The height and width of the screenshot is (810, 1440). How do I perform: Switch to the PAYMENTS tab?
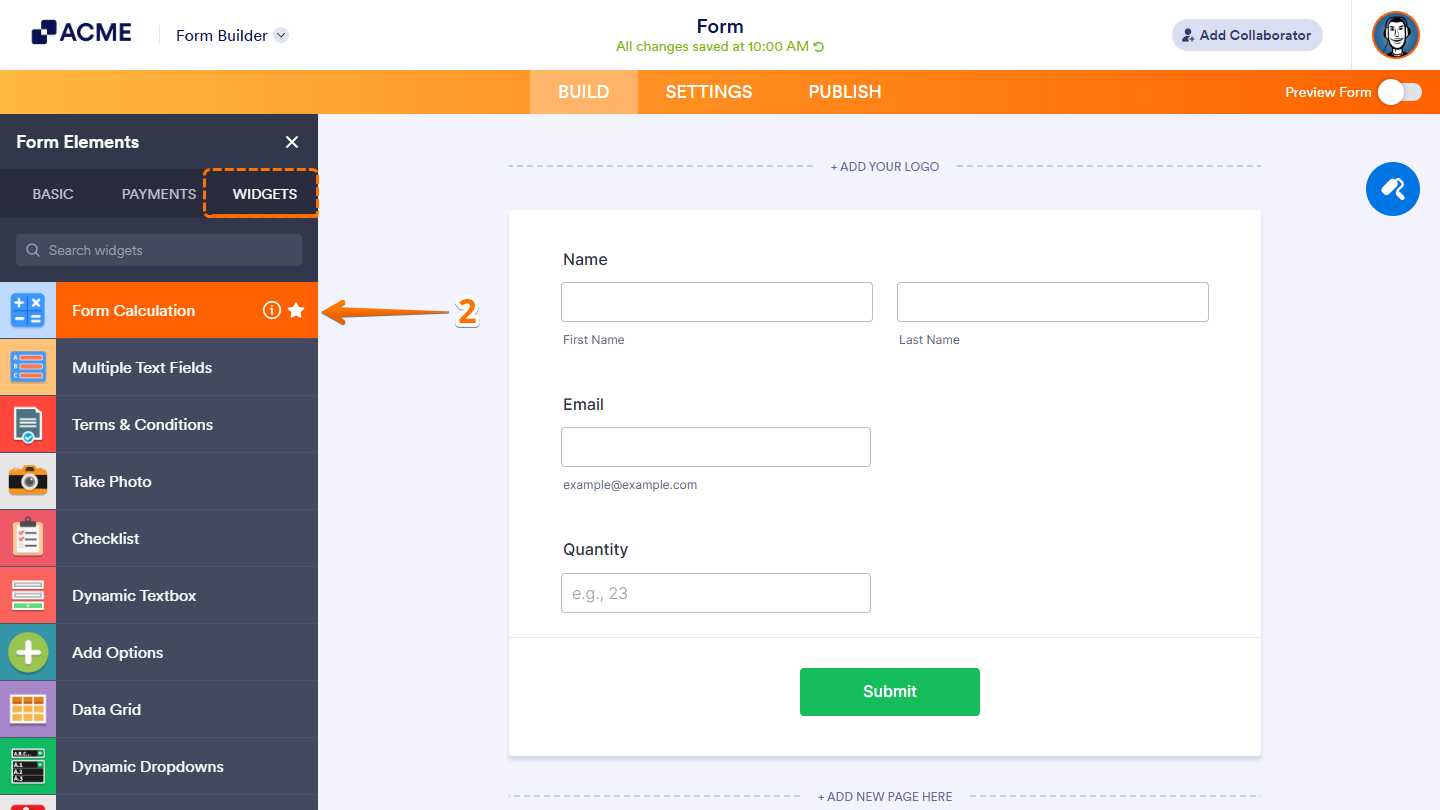pyautogui.click(x=158, y=194)
